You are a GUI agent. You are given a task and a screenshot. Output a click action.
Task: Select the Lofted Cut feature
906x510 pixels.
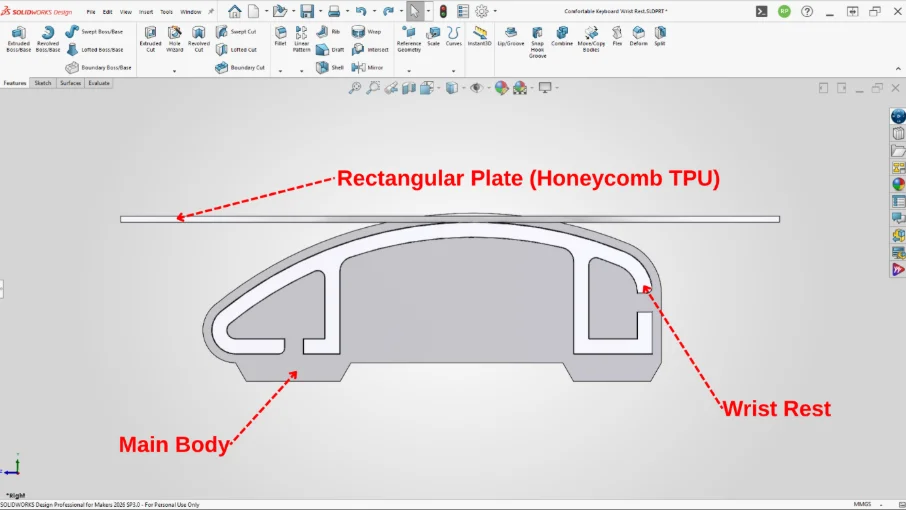(236, 50)
